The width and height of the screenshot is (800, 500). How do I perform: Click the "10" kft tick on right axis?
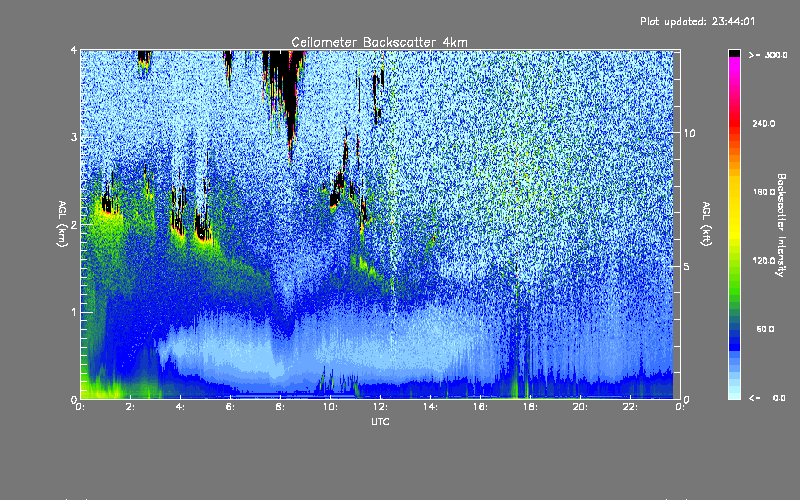pos(689,133)
